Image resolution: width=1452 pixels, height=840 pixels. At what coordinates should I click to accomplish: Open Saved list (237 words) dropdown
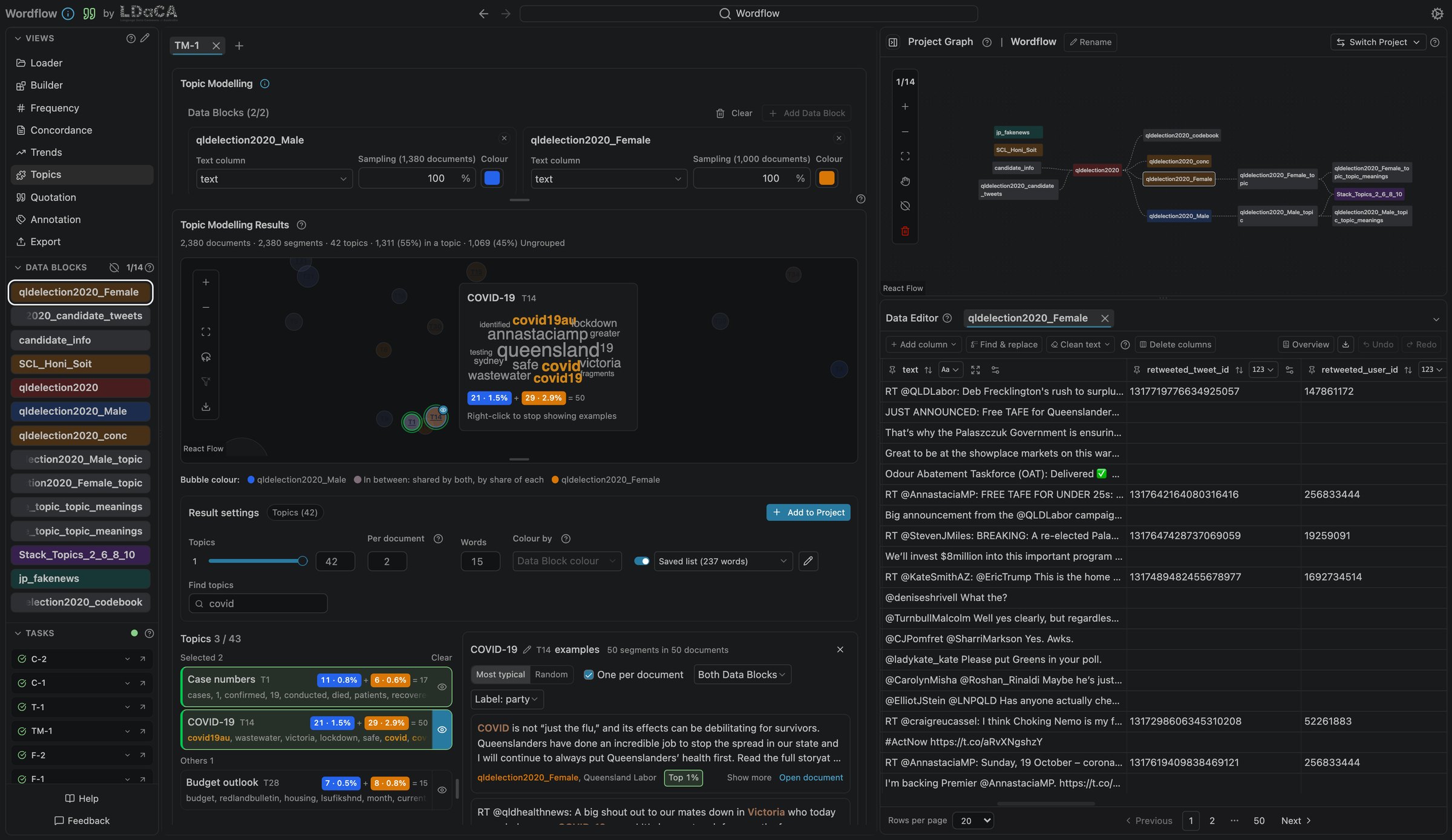pos(723,561)
